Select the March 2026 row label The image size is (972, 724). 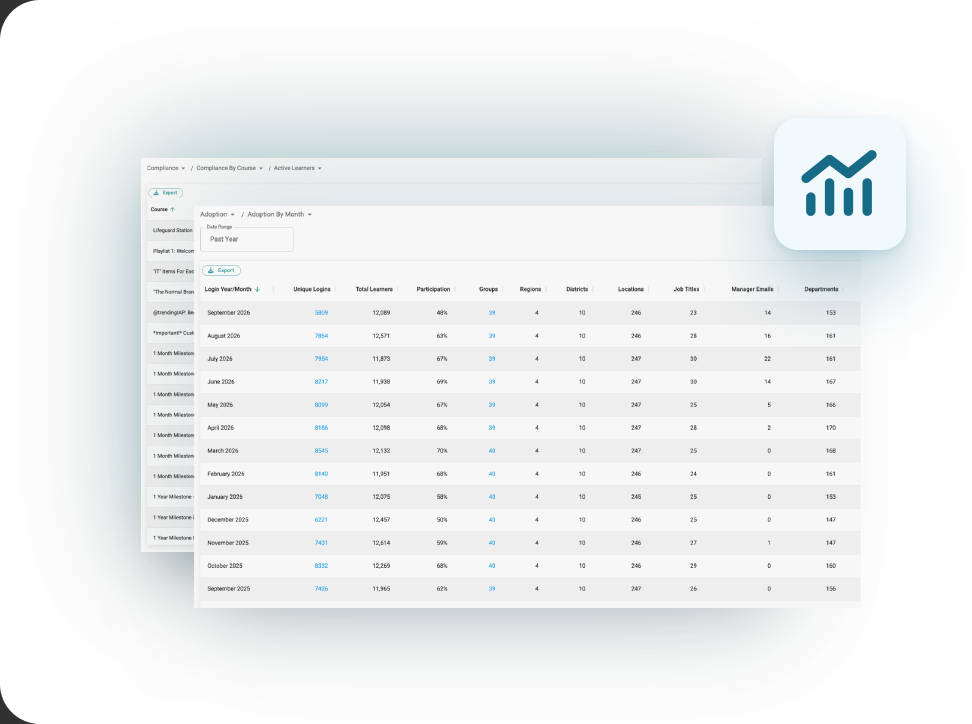pyautogui.click(x=223, y=451)
